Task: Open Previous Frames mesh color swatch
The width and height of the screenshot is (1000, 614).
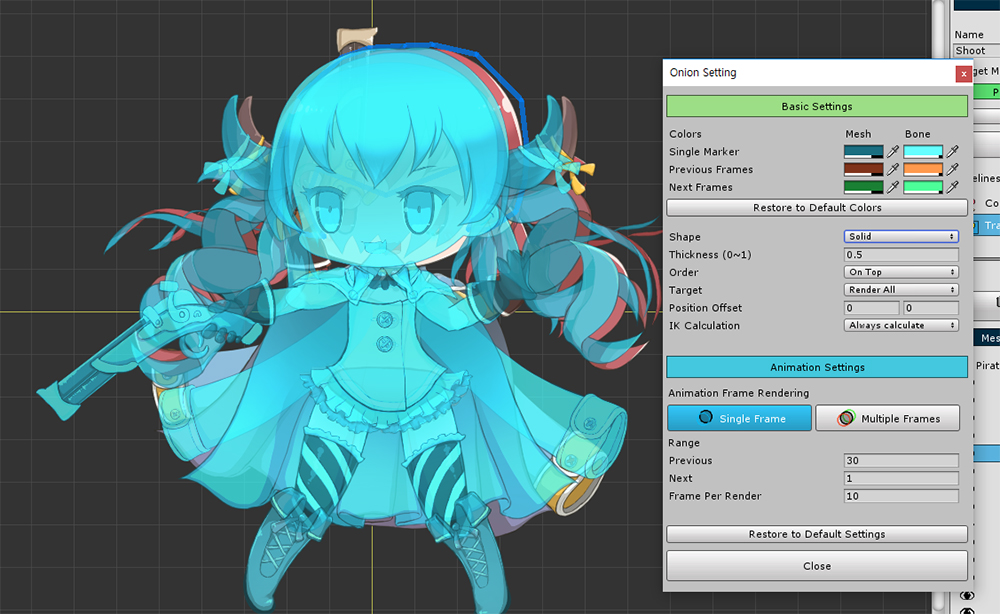Action: (x=864, y=170)
